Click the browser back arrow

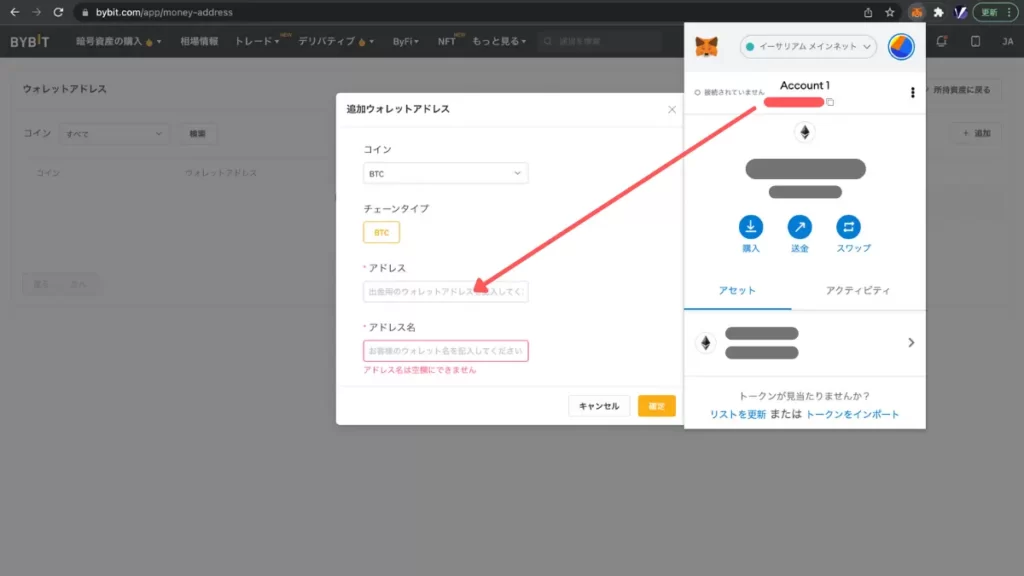point(14,12)
